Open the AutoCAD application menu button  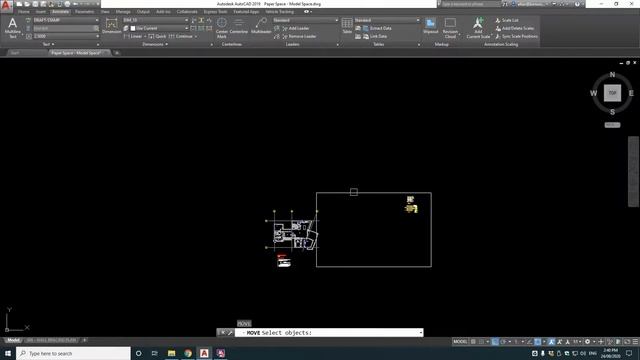[x=6, y=6]
